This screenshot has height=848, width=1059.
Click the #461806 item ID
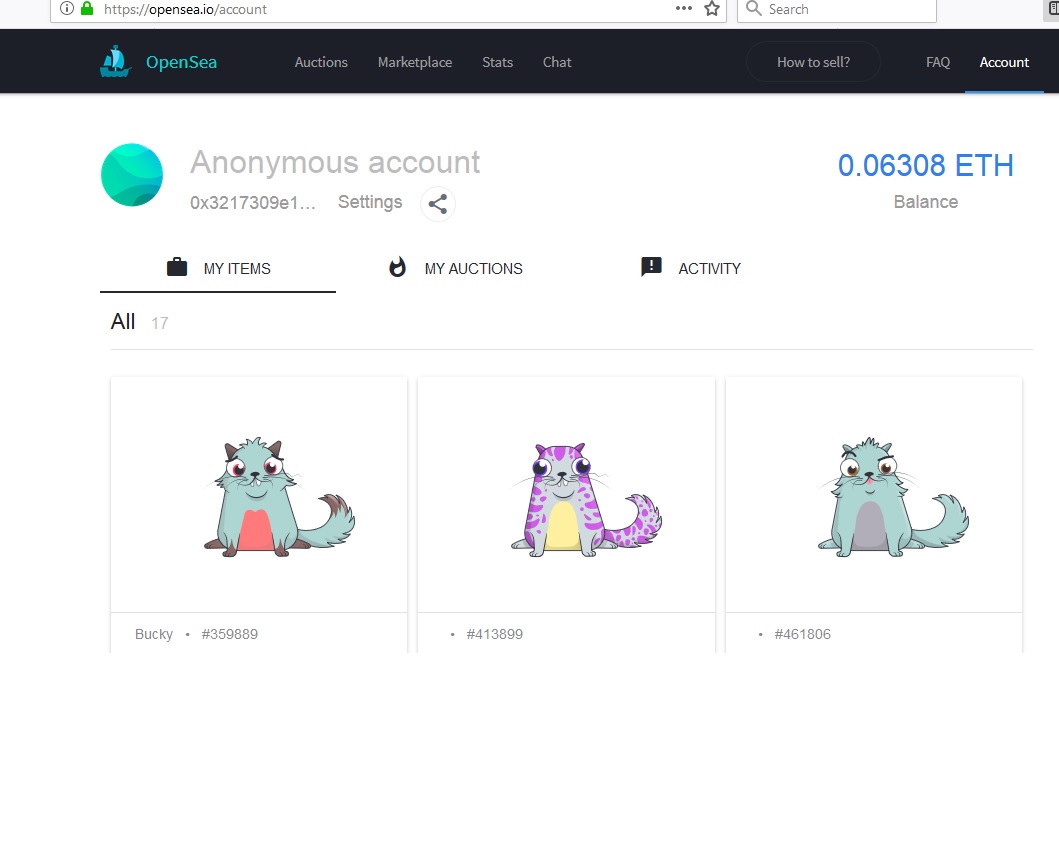coord(802,634)
